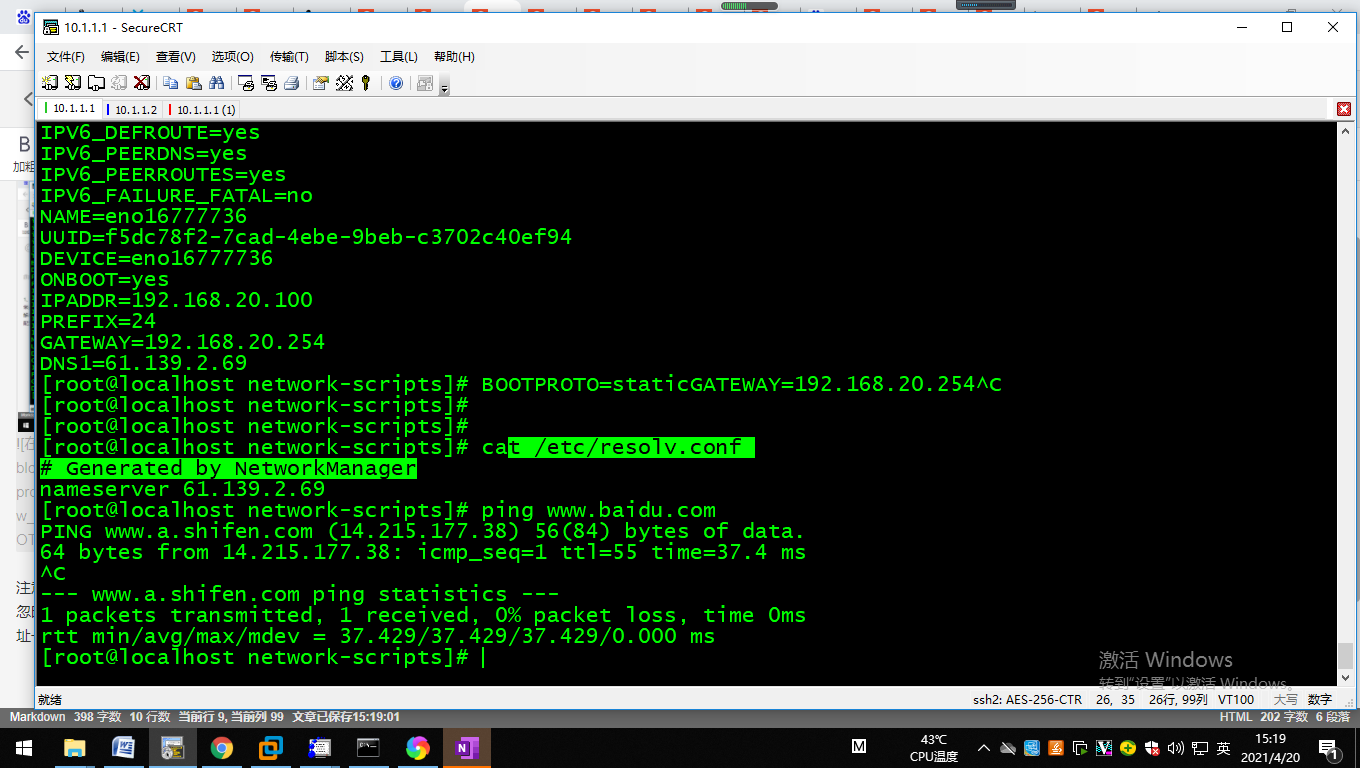
Task: Click the DNS1=61.139.2.69 line
Action: click(x=143, y=363)
